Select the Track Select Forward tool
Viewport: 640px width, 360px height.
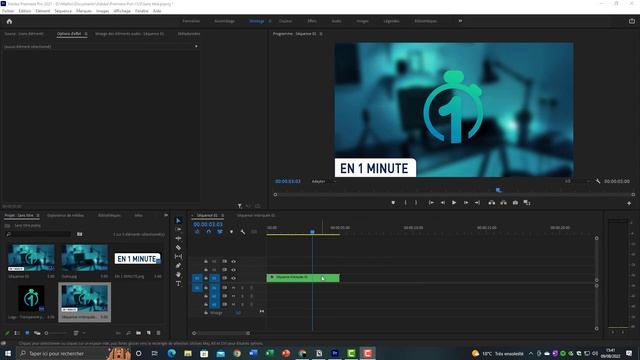178,229
